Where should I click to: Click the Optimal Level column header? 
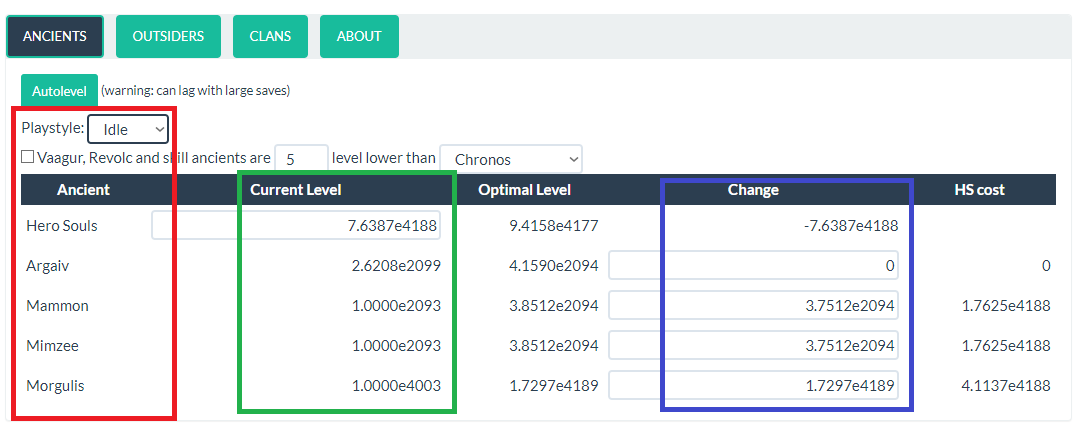pyautogui.click(x=524, y=190)
